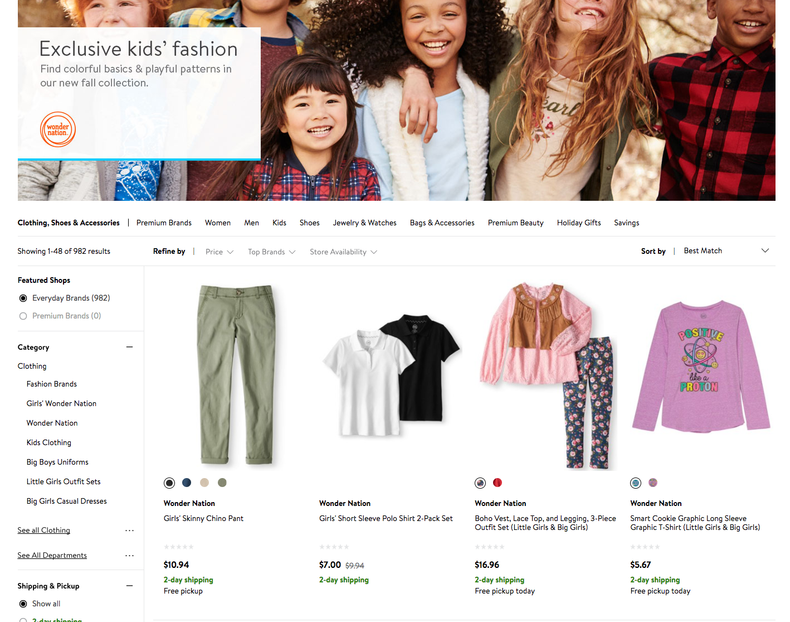This screenshot has width=790, height=622.
Task: Open the Girls' Wonder Nation category link
Action: coord(62,403)
